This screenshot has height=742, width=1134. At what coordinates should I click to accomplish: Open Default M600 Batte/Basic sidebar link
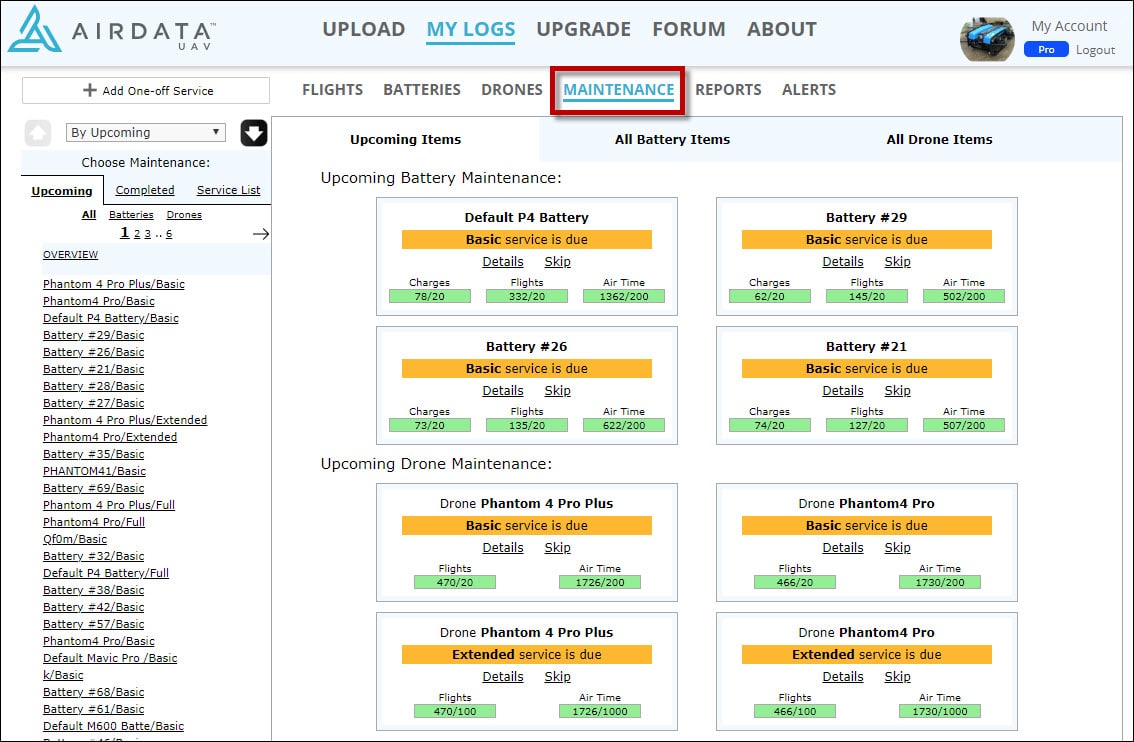114,726
